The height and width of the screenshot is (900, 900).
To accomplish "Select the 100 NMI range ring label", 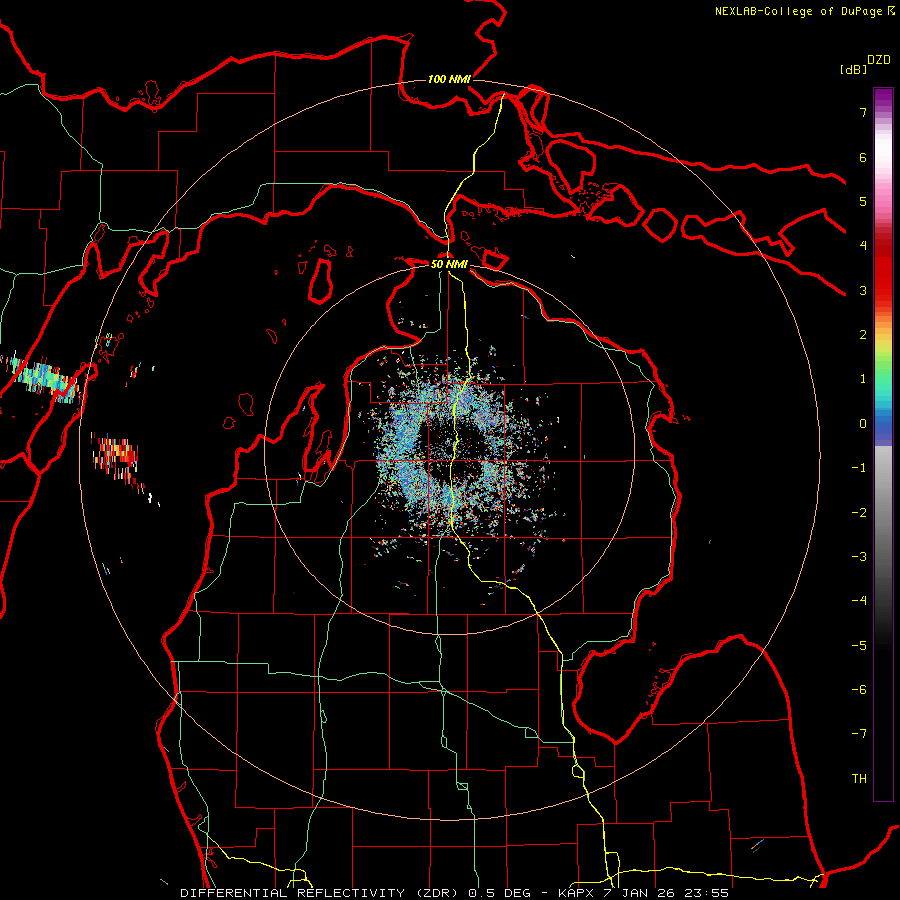I will [x=449, y=79].
